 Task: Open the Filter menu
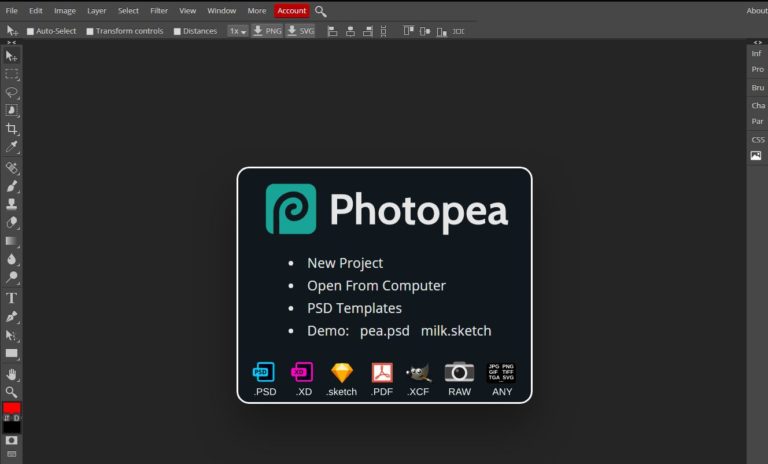coord(159,11)
